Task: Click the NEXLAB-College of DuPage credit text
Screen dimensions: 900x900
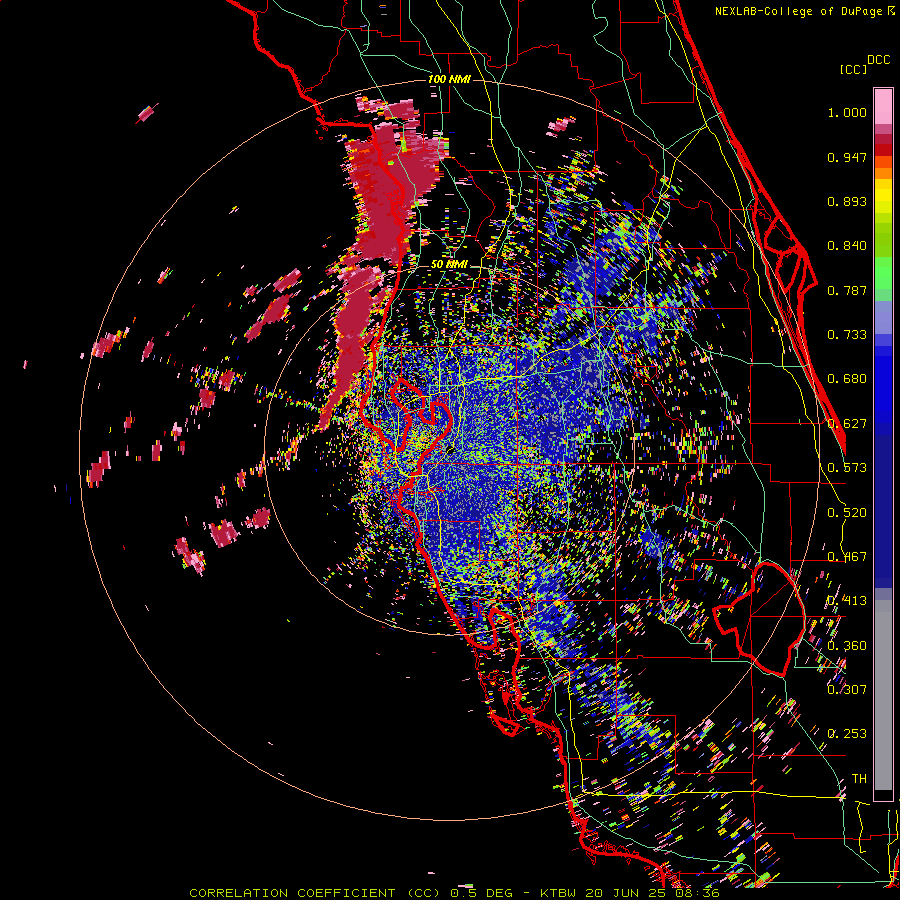Action: tap(798, 11)
